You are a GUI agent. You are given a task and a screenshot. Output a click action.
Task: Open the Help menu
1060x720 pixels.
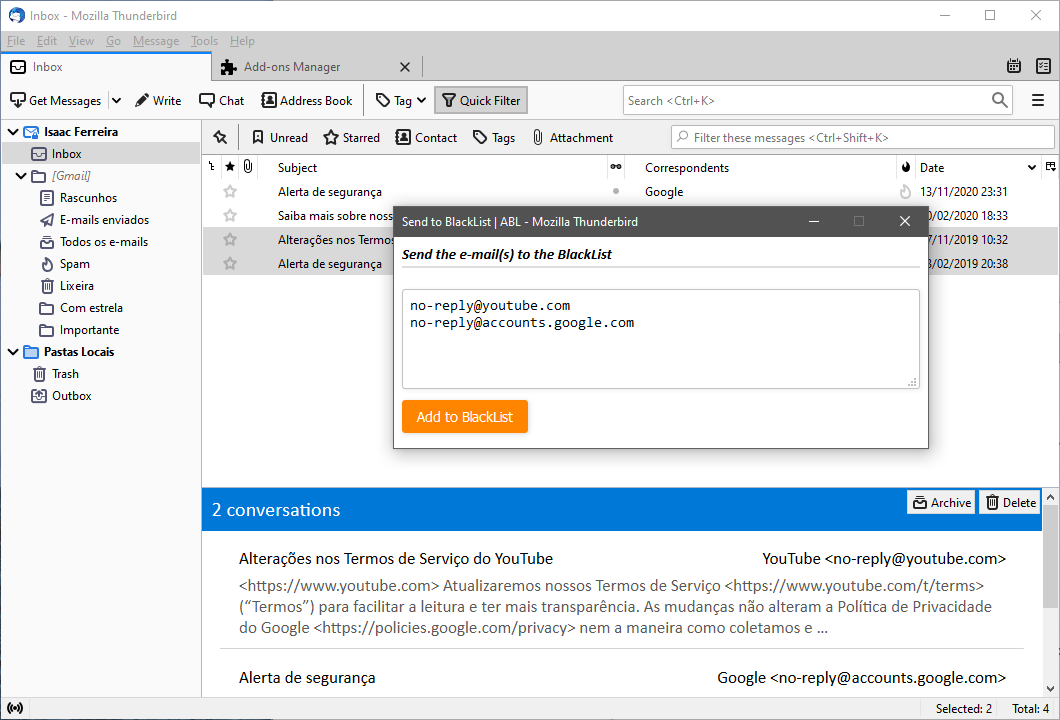242,41
